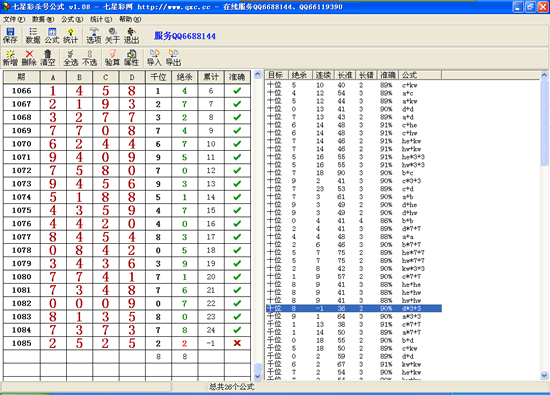Select the a+a formula row
The width and height of the screenshot is (550, 395).
[x=354, y=236]
